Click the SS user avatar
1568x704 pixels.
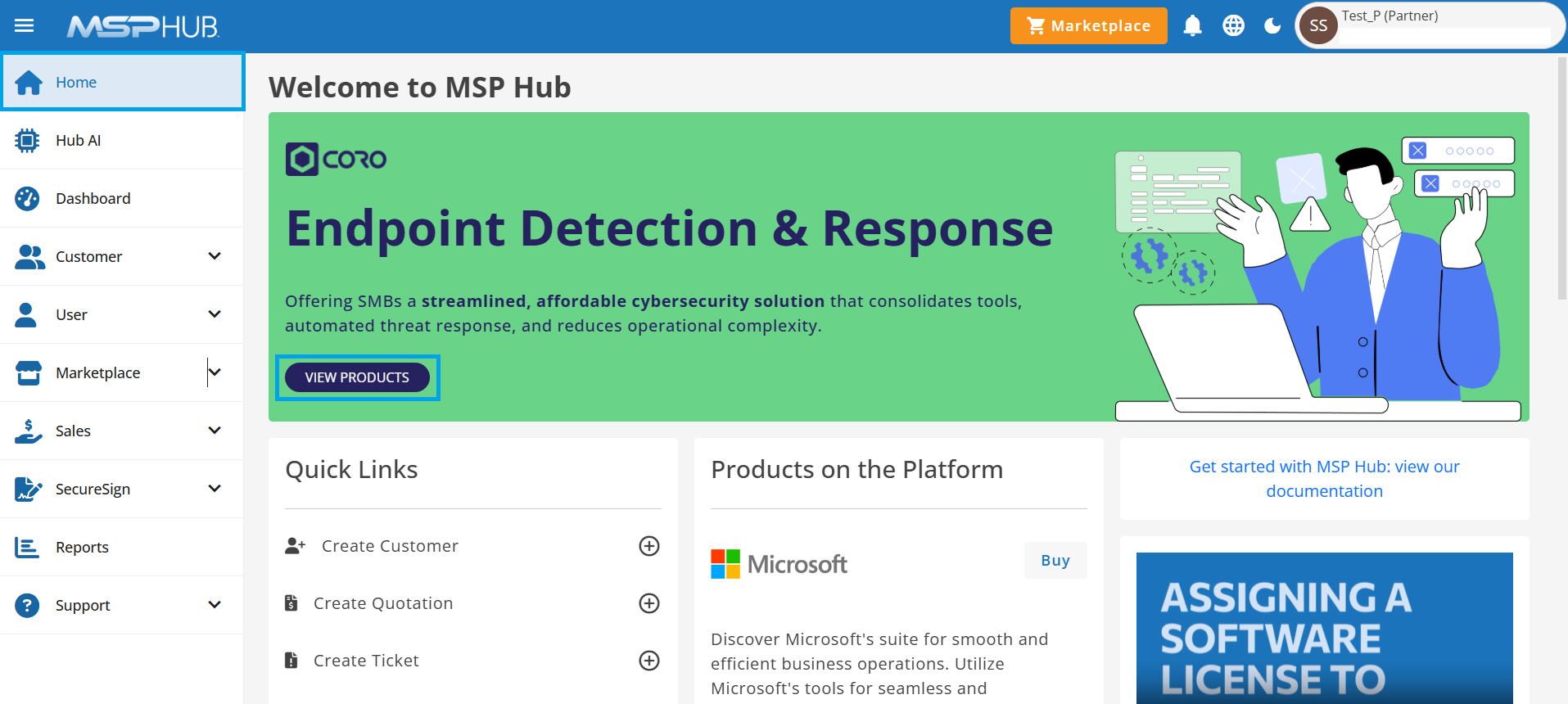[1318, 25]
